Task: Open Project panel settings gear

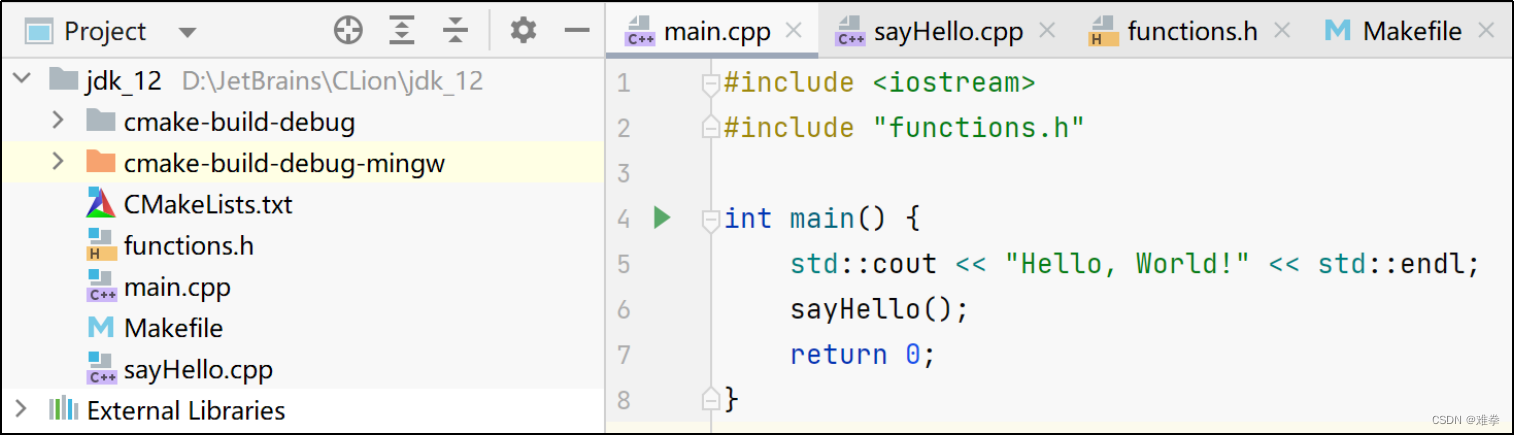Action: 523,30
